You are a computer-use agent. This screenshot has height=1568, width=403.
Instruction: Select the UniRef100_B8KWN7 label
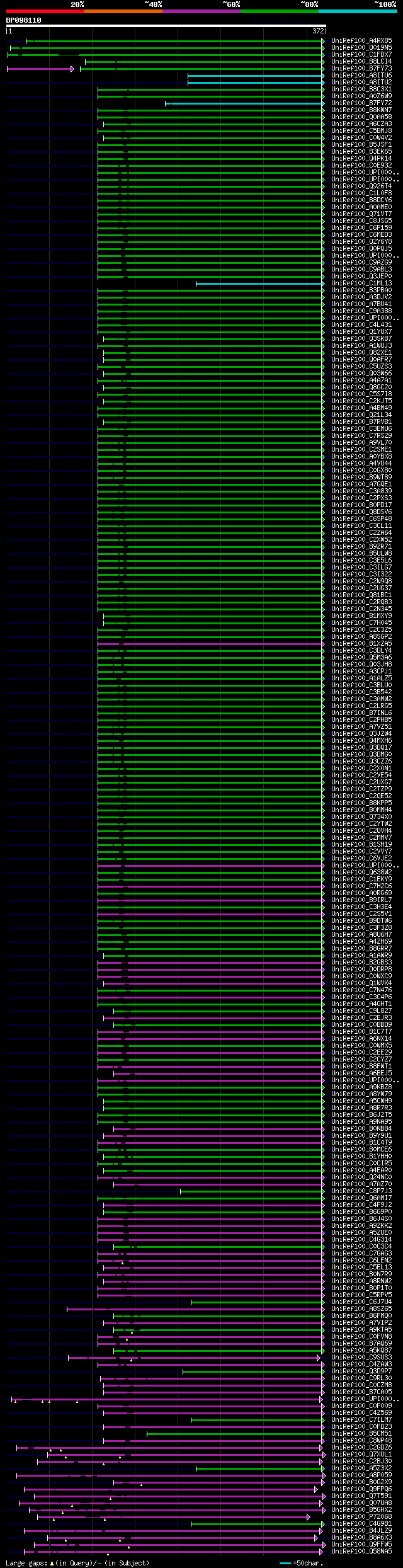pyautogui.click(x=361, y=110)
